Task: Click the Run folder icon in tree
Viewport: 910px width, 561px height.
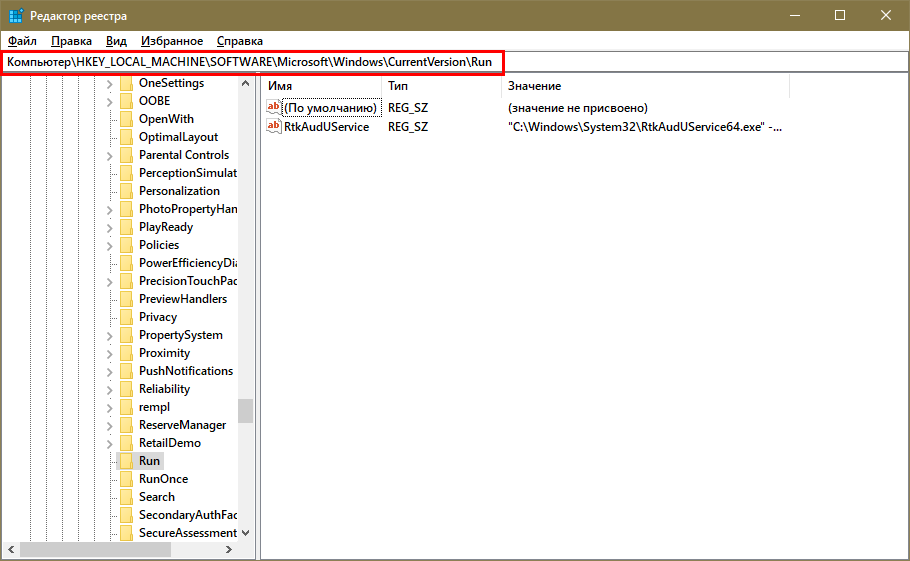Action: coord(126,461)
